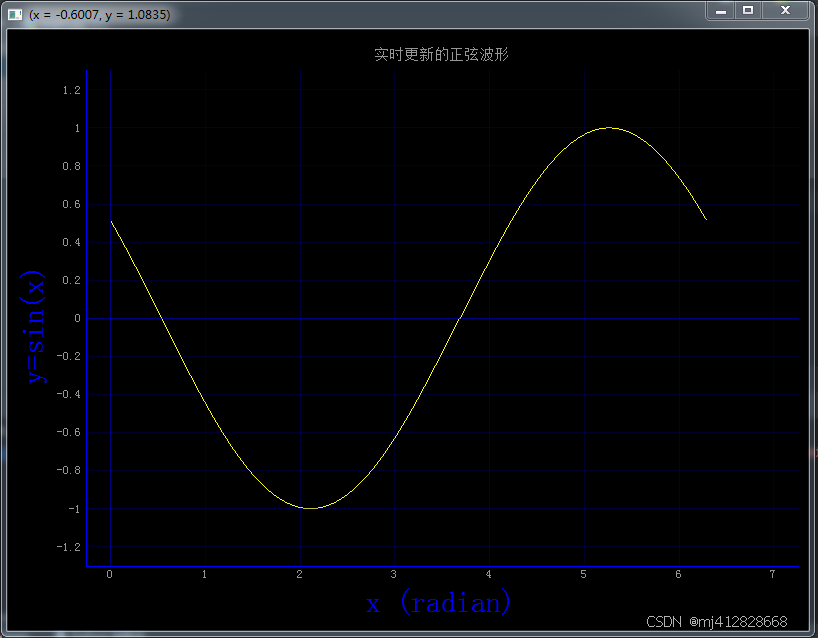Viewport: 818px width, 638px height.
Task: Click y-axis tick label -1.2
Action: coord(69,547)
